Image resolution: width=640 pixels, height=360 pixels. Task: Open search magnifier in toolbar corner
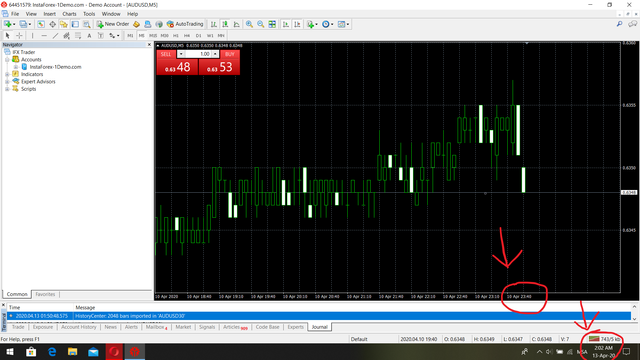(620, 24)
